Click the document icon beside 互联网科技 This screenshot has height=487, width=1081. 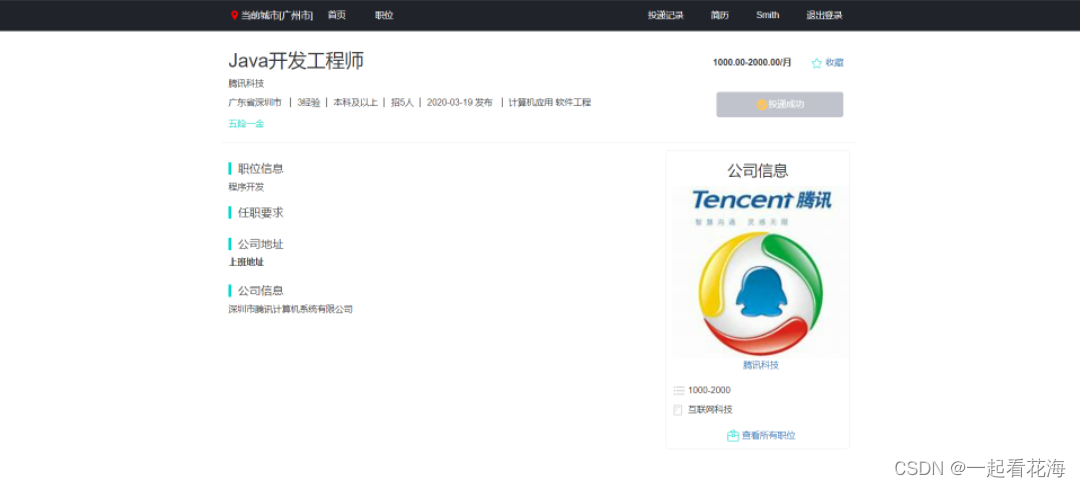point(678,410)
